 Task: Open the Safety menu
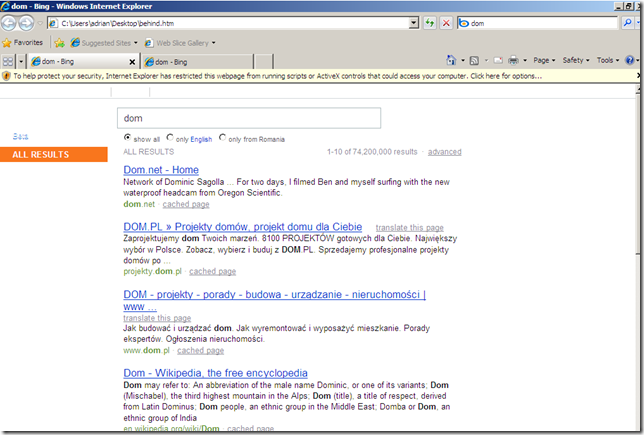(576, 60)
